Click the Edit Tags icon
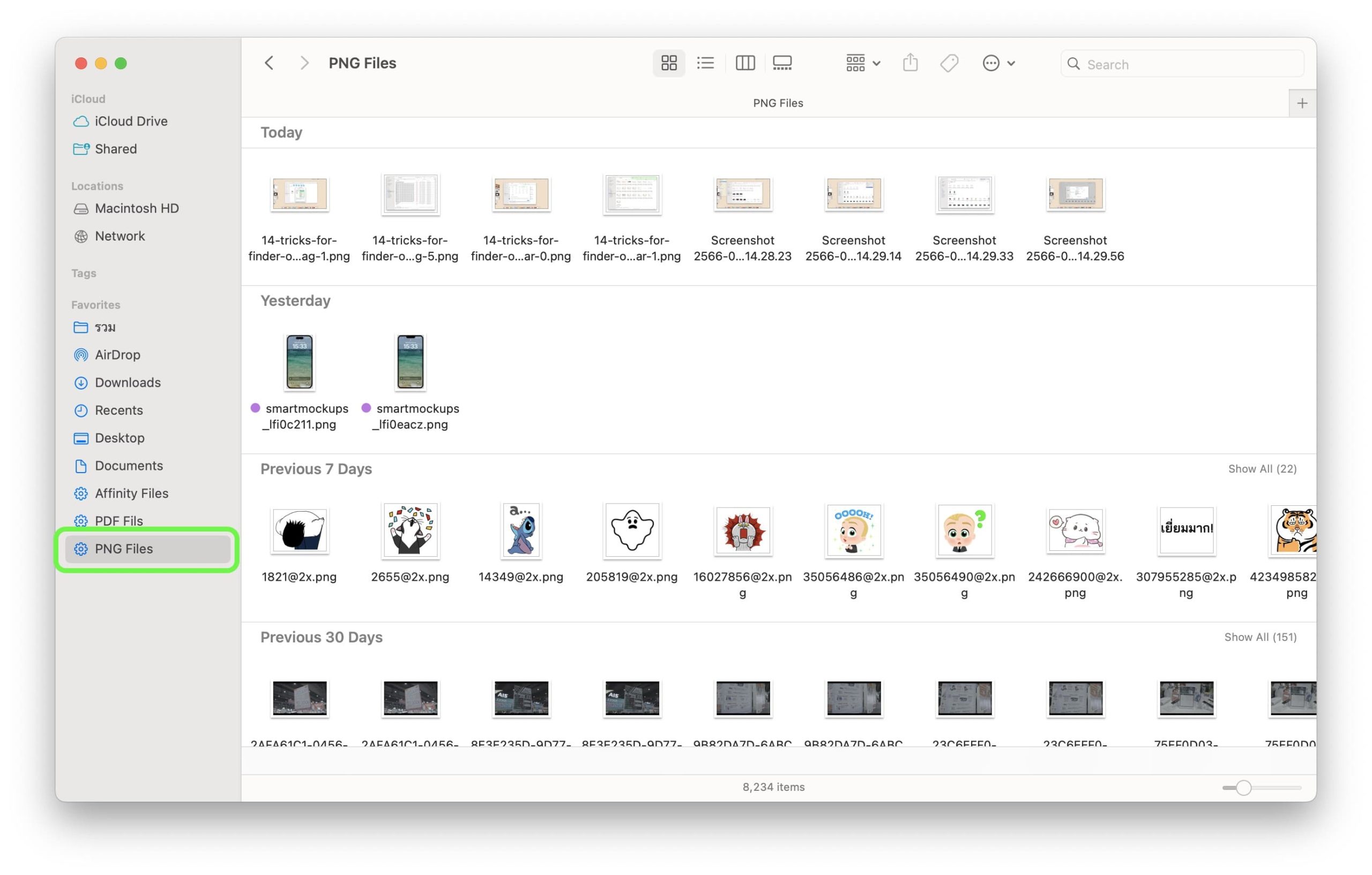Screen dimensions: 1372x875 click(949, 63)
